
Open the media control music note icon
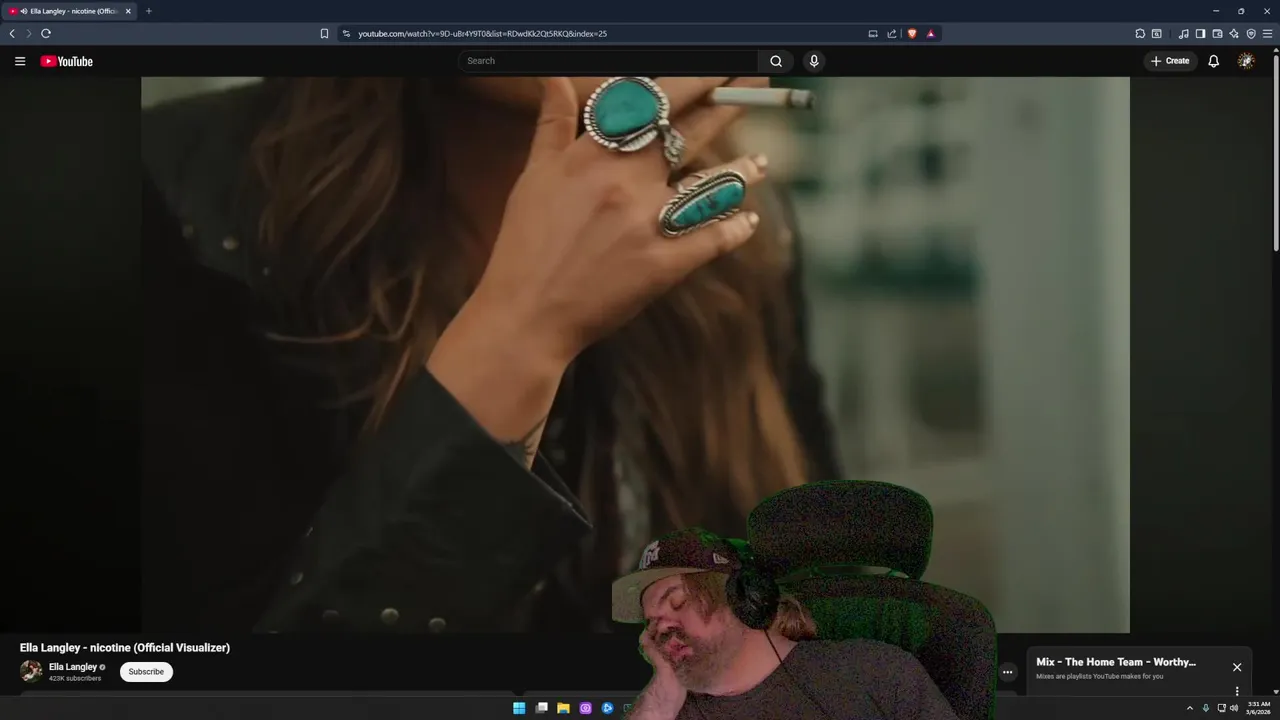1184,33
